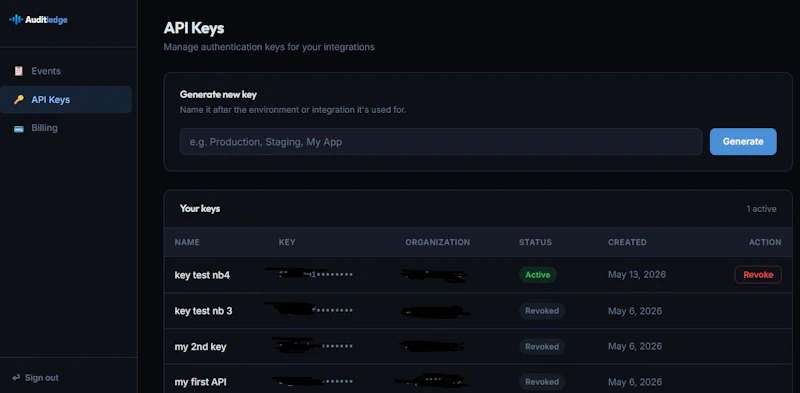Select the my first API name
Screen dimensions: 800x393
[x=201, y=382]
